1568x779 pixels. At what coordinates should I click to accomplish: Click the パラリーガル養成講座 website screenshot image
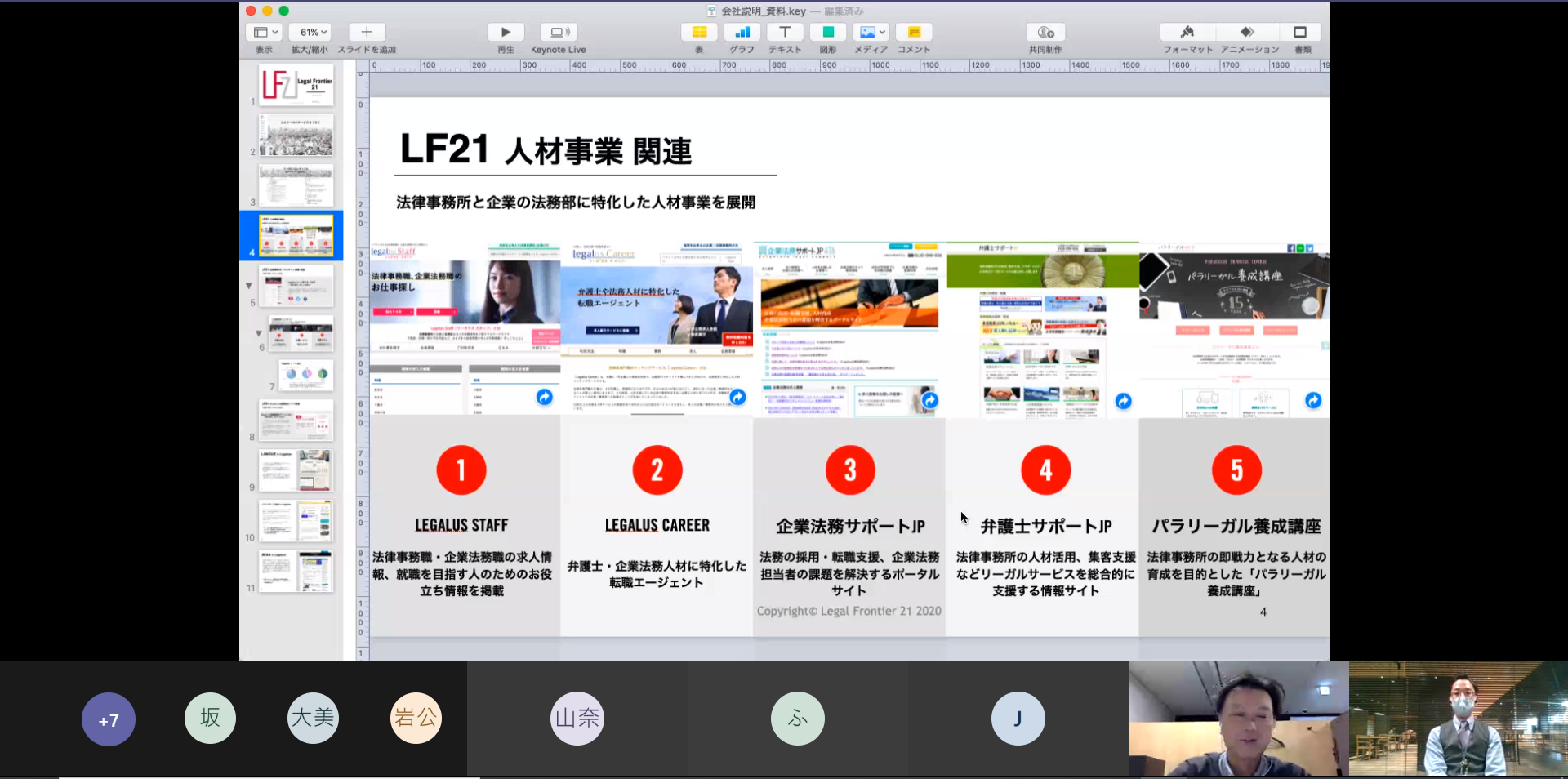(1234, 331)
